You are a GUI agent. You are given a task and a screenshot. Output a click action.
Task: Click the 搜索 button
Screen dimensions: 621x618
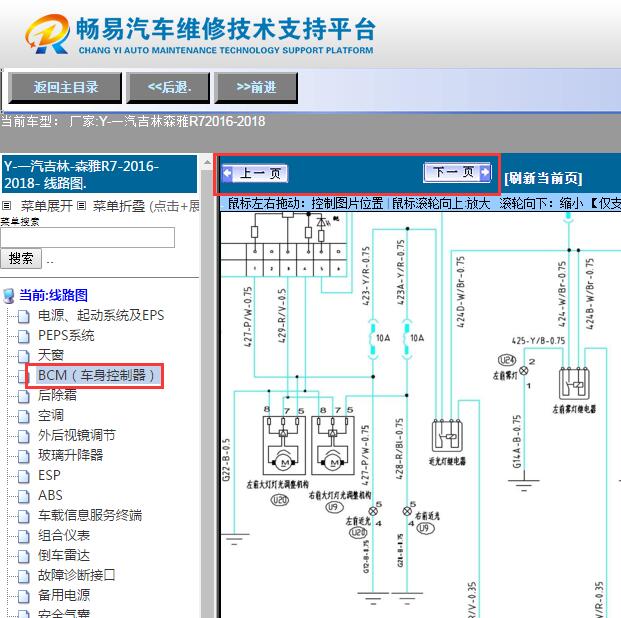point(21,259)
